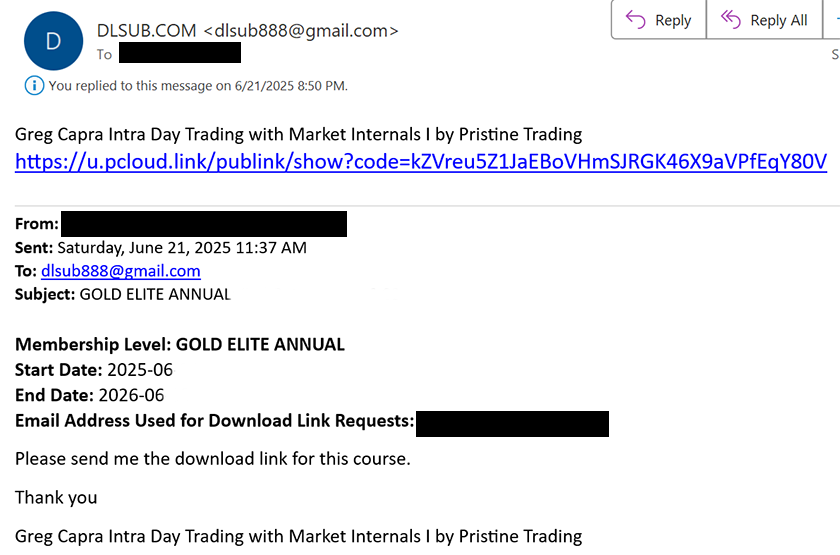Screen dimensions: 840x555
Task: Click the redacted recipient after 'To'
Action: click(179, 54)
